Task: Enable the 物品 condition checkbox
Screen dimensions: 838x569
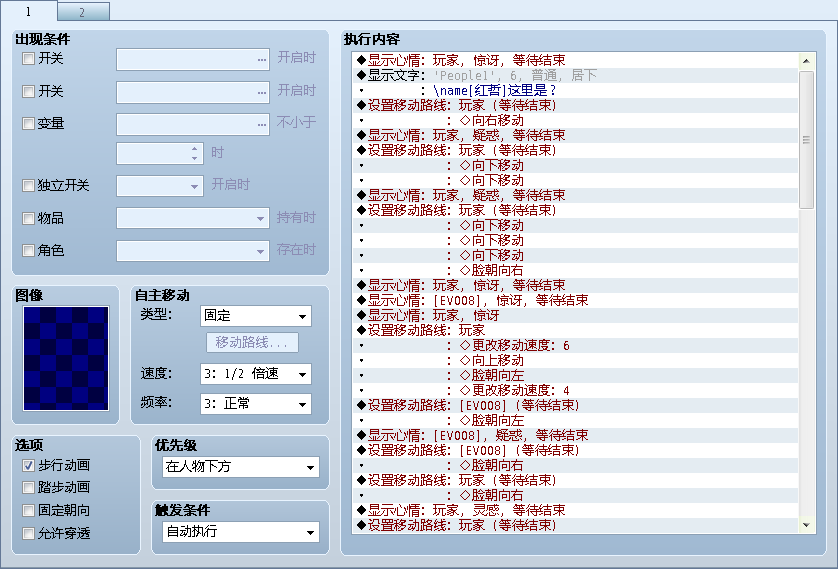Action: (x=28, y=218)
